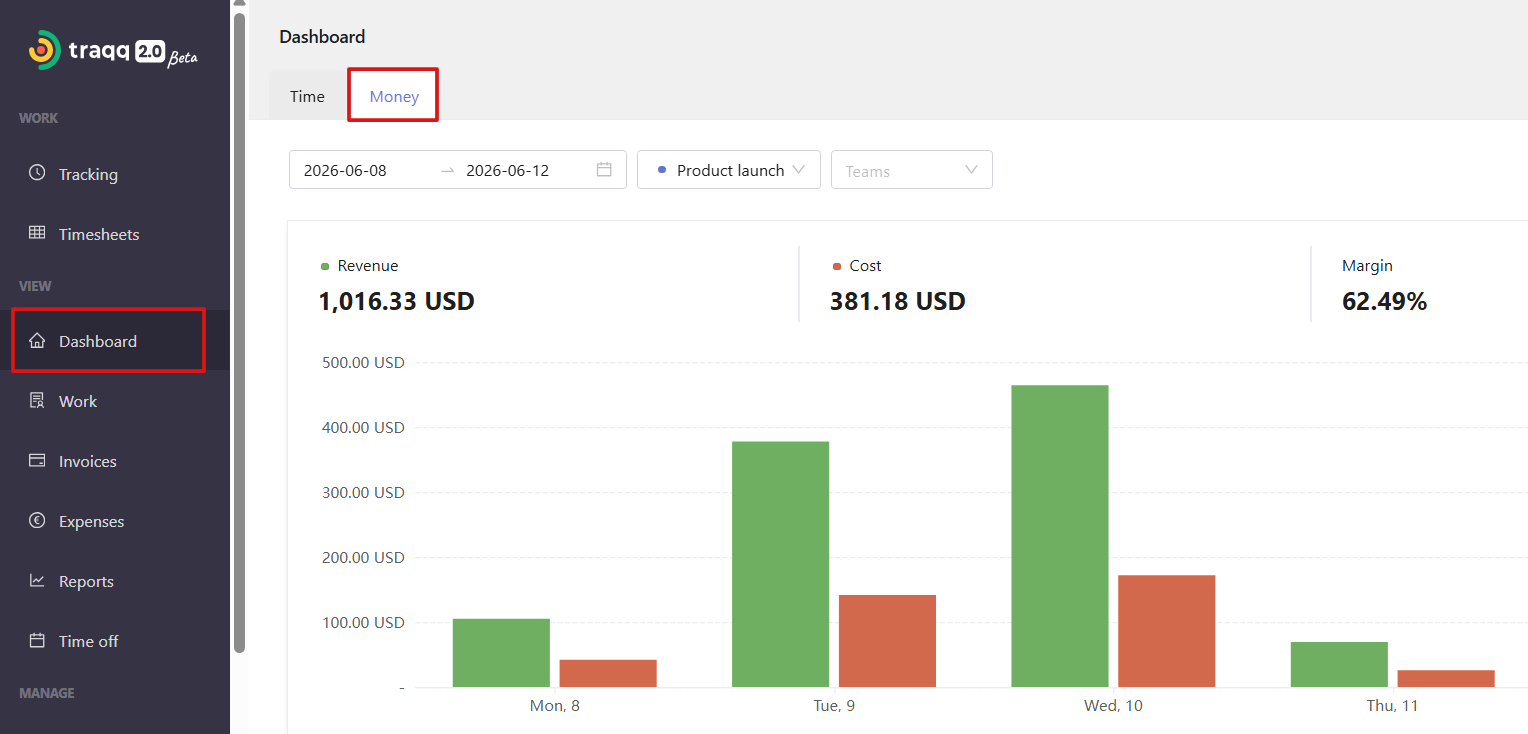The image size is (1528, 734).
Task: Click the Work sidebar icon
Action: (37, 401)
